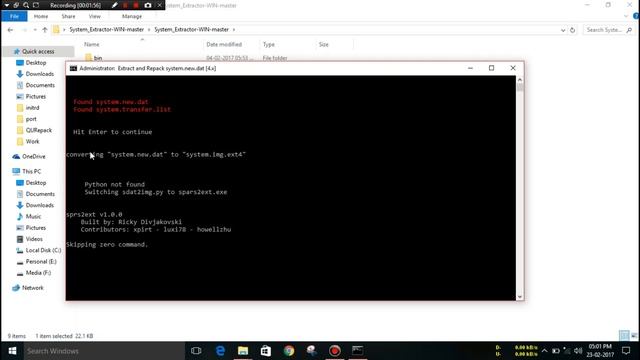Screen dimensions: 640x360
Task: Open the QURepack folder shortcut
Action: pos(39,130)
